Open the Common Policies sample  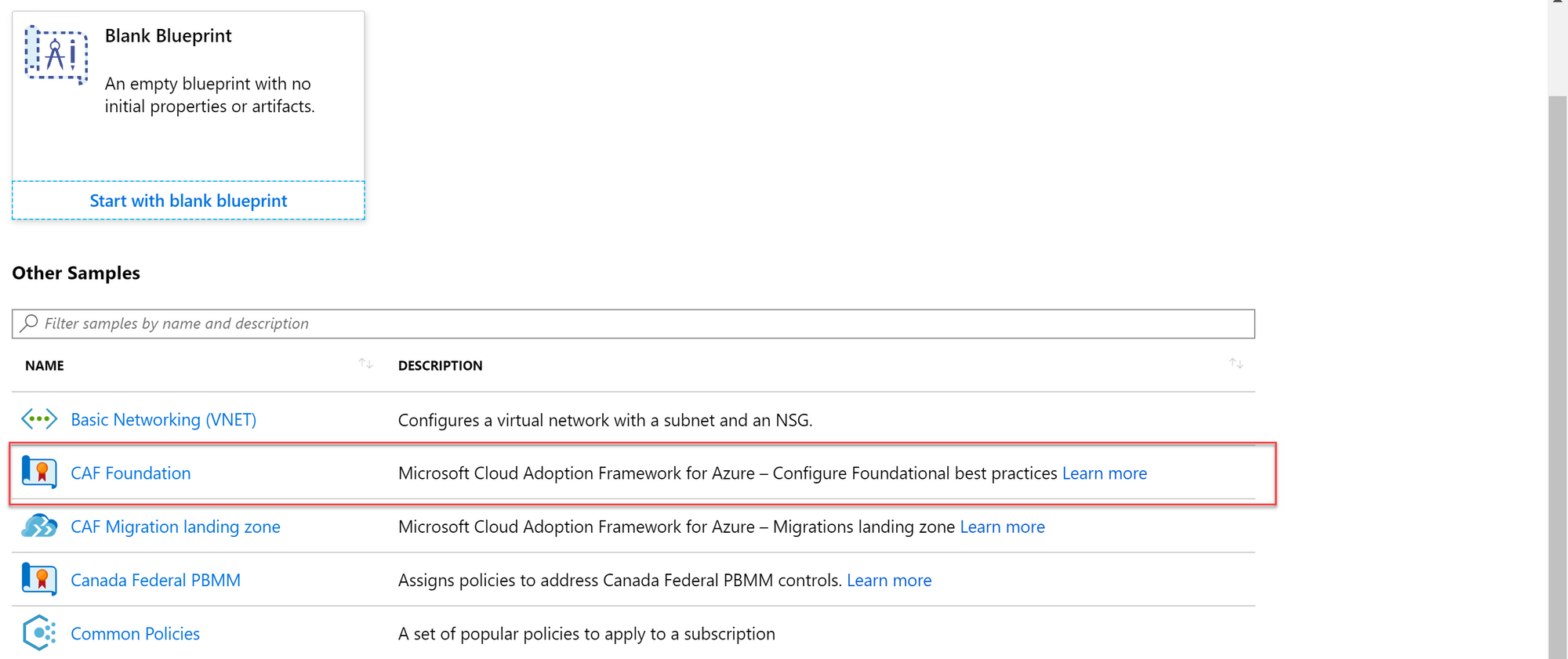click(135, 633)
